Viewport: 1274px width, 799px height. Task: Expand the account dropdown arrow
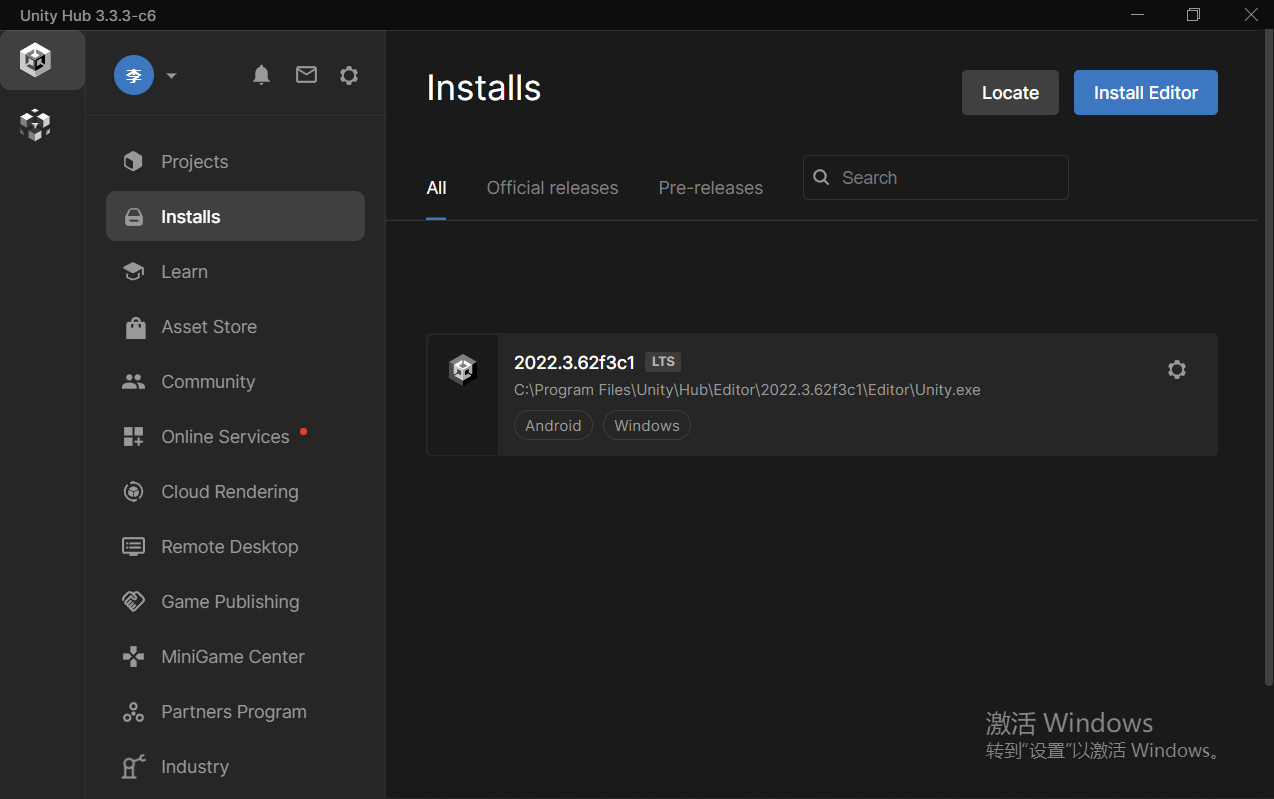coord(171,76)
